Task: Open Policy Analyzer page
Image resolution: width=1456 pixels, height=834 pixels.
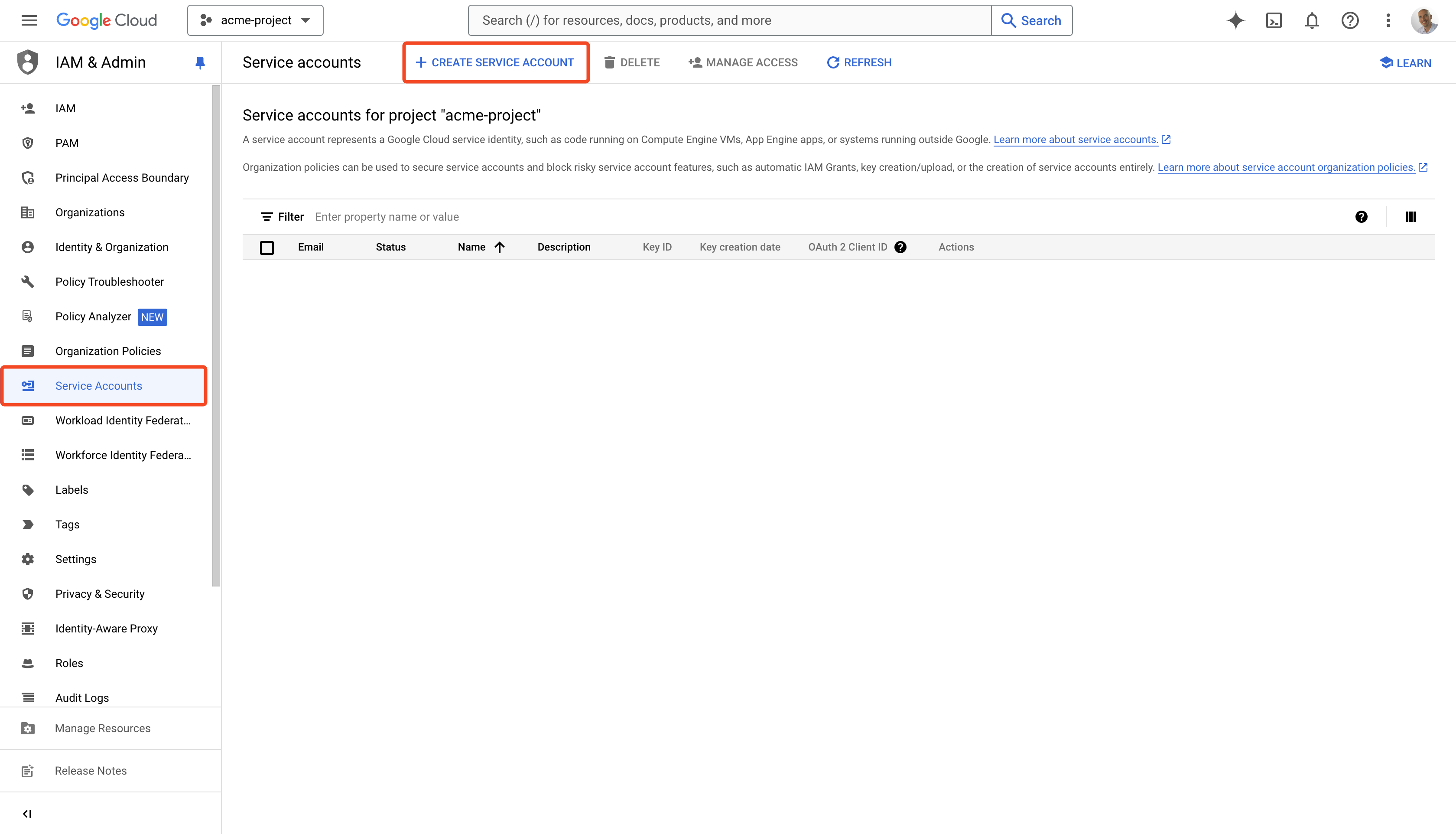Action: [106, 316]
